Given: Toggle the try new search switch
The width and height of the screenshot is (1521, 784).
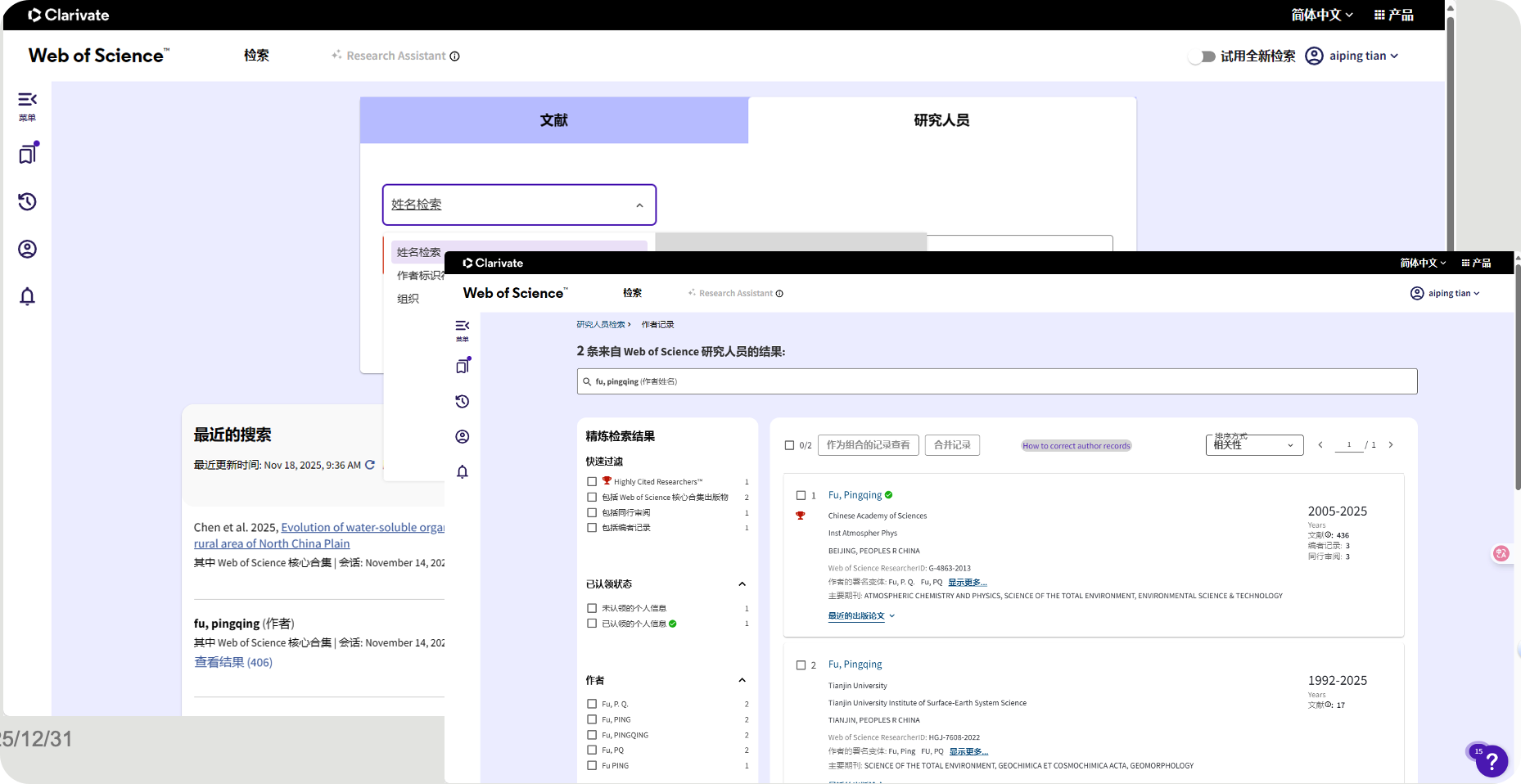Looking at the screenshot, I should [x=1203, y=56].
